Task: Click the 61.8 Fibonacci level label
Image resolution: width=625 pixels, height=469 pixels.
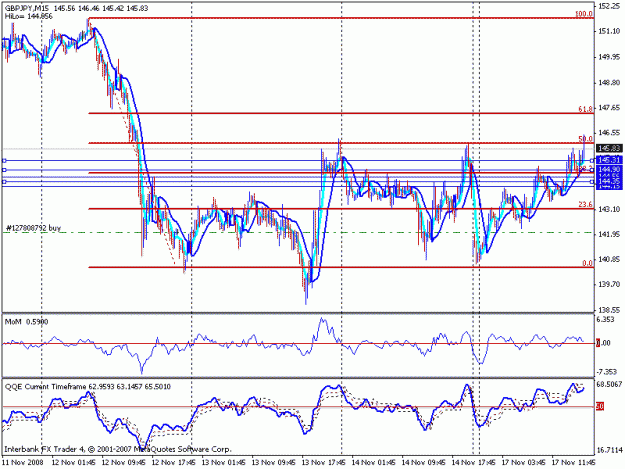Action: pyautogui.click(x=585, y=108)
